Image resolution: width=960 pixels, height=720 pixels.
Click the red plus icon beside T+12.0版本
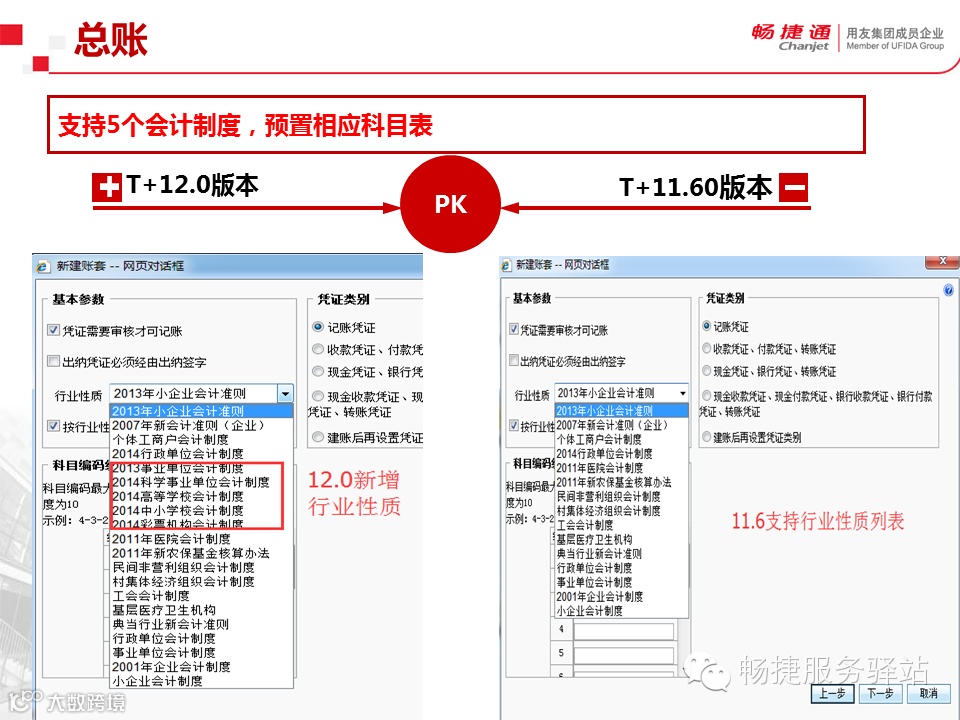coord(107,187)
